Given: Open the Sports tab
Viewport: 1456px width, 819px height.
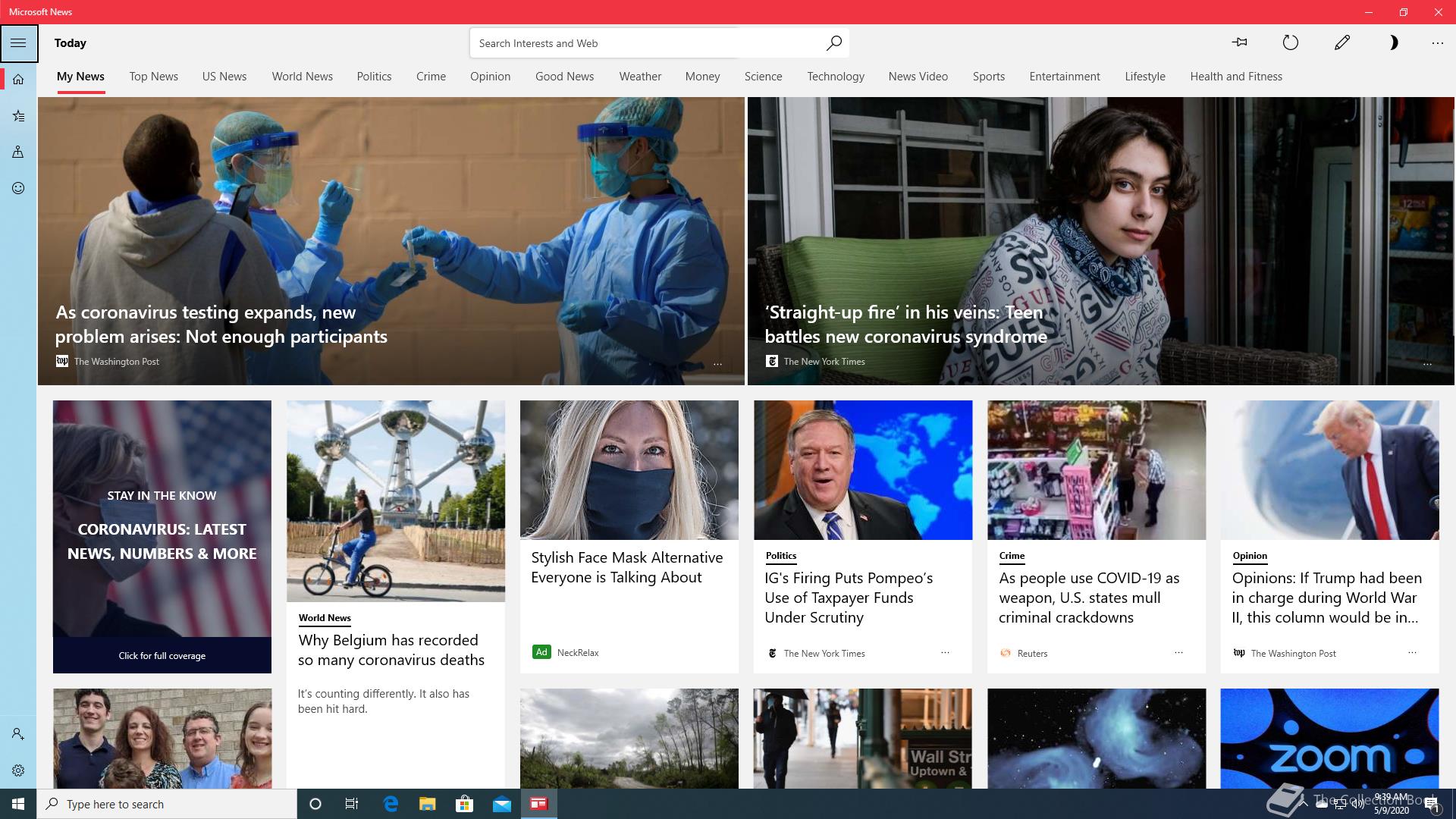Looking at the screenshot, I should click(989, 77).
